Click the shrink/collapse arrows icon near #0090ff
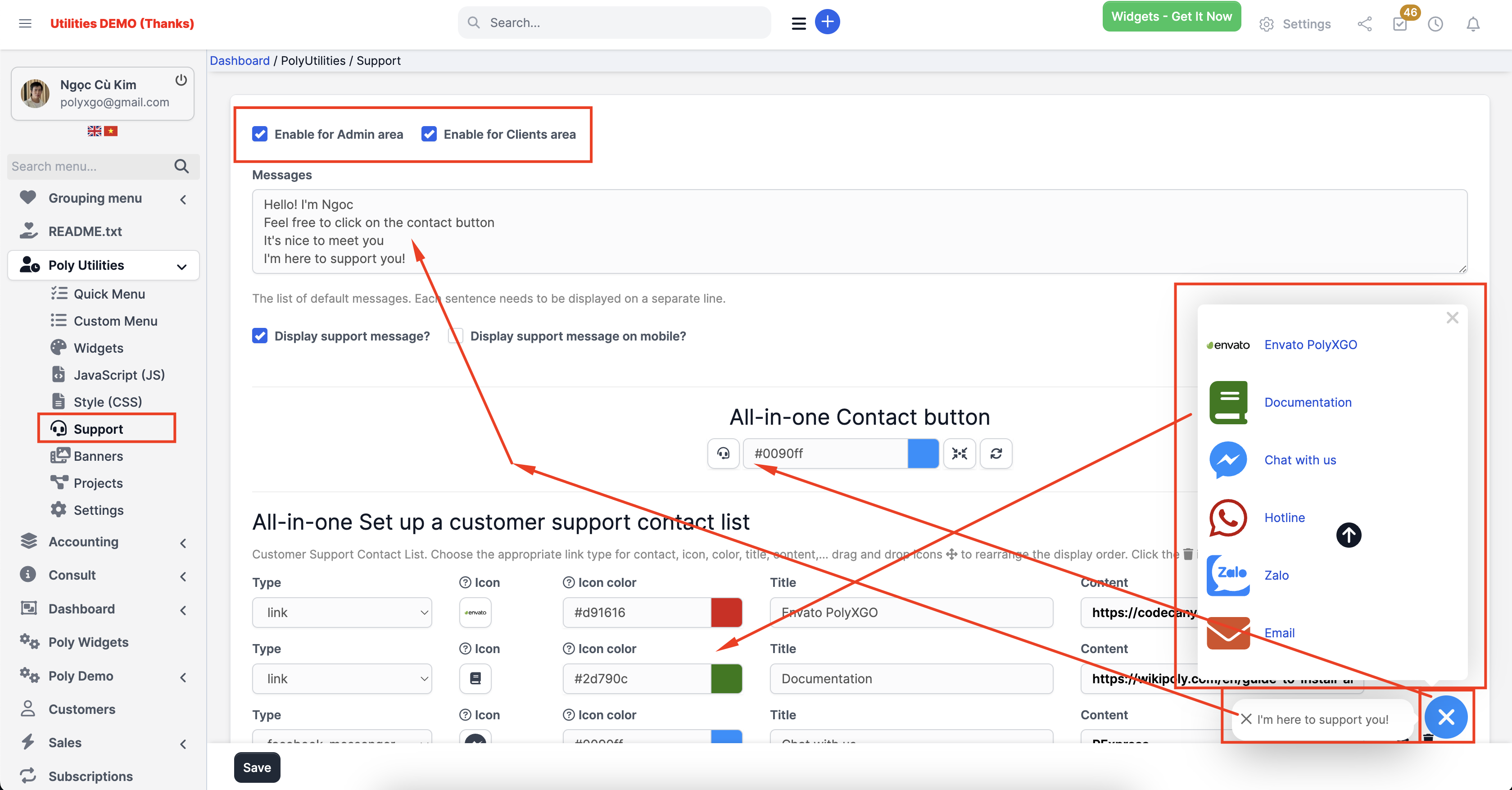1512x790 pixels. 960,454
